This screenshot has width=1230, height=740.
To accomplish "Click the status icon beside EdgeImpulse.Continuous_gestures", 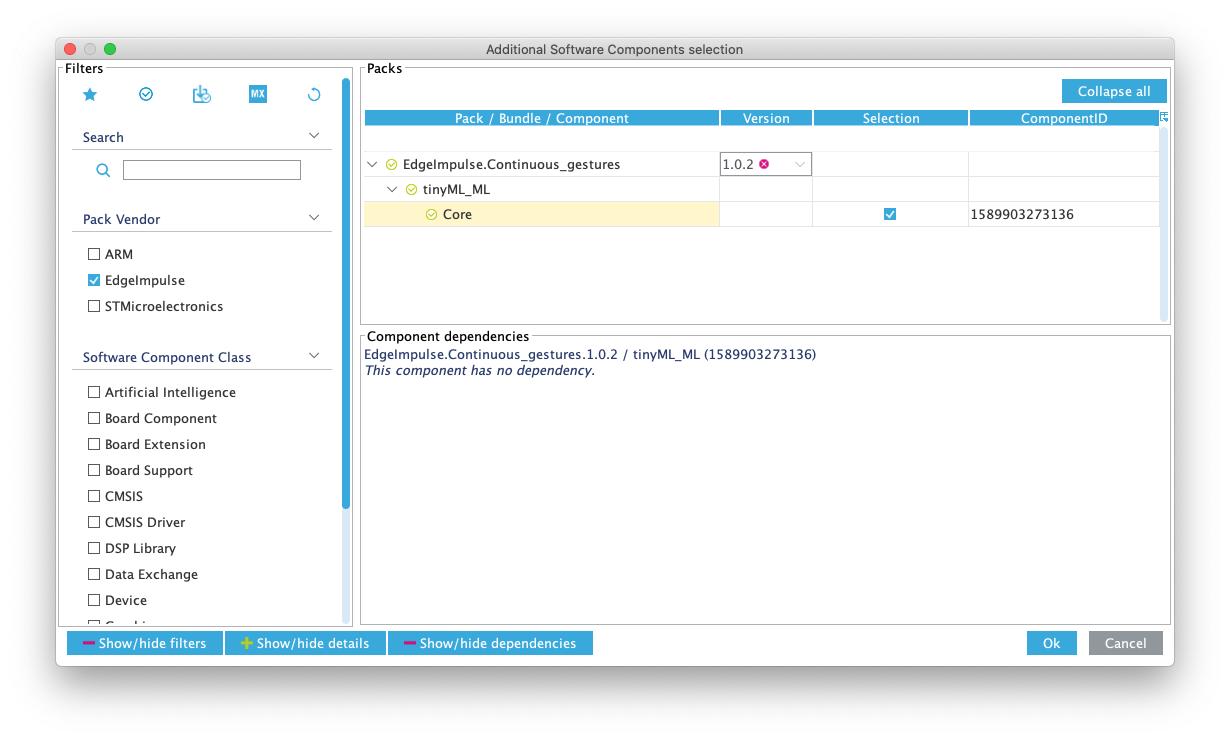I will pyautogui.click(x=391, y=164).
